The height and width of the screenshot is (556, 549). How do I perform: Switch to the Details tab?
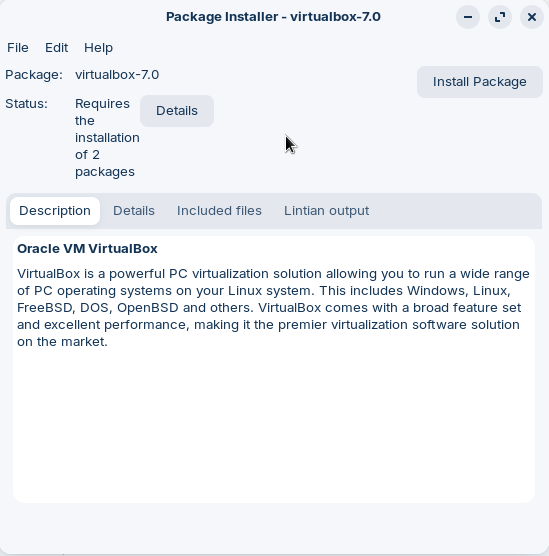point(134,211)
